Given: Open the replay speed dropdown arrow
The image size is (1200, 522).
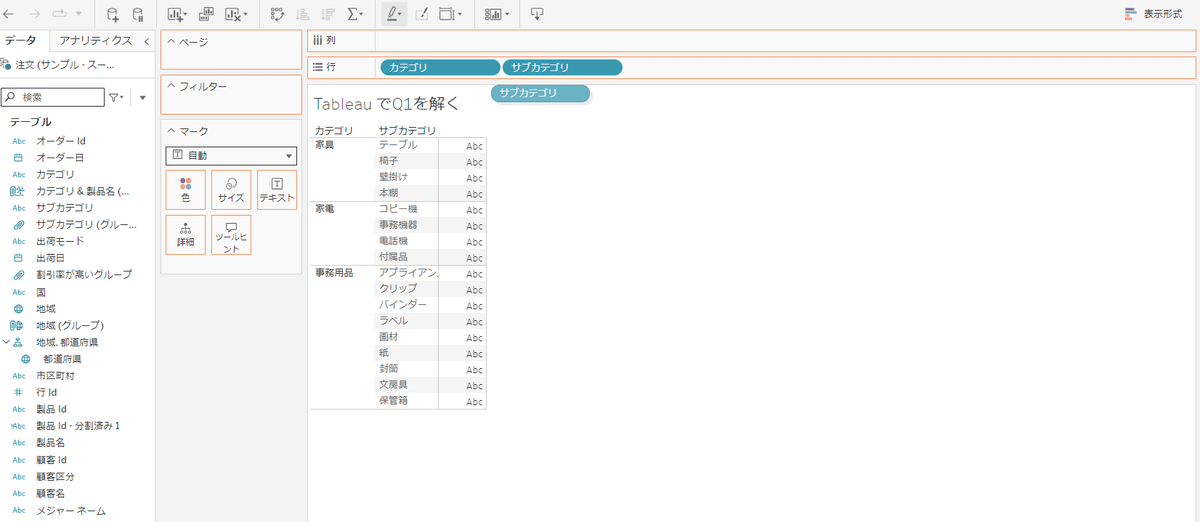Looking at the screenshot, I should (x=78, y=15).
